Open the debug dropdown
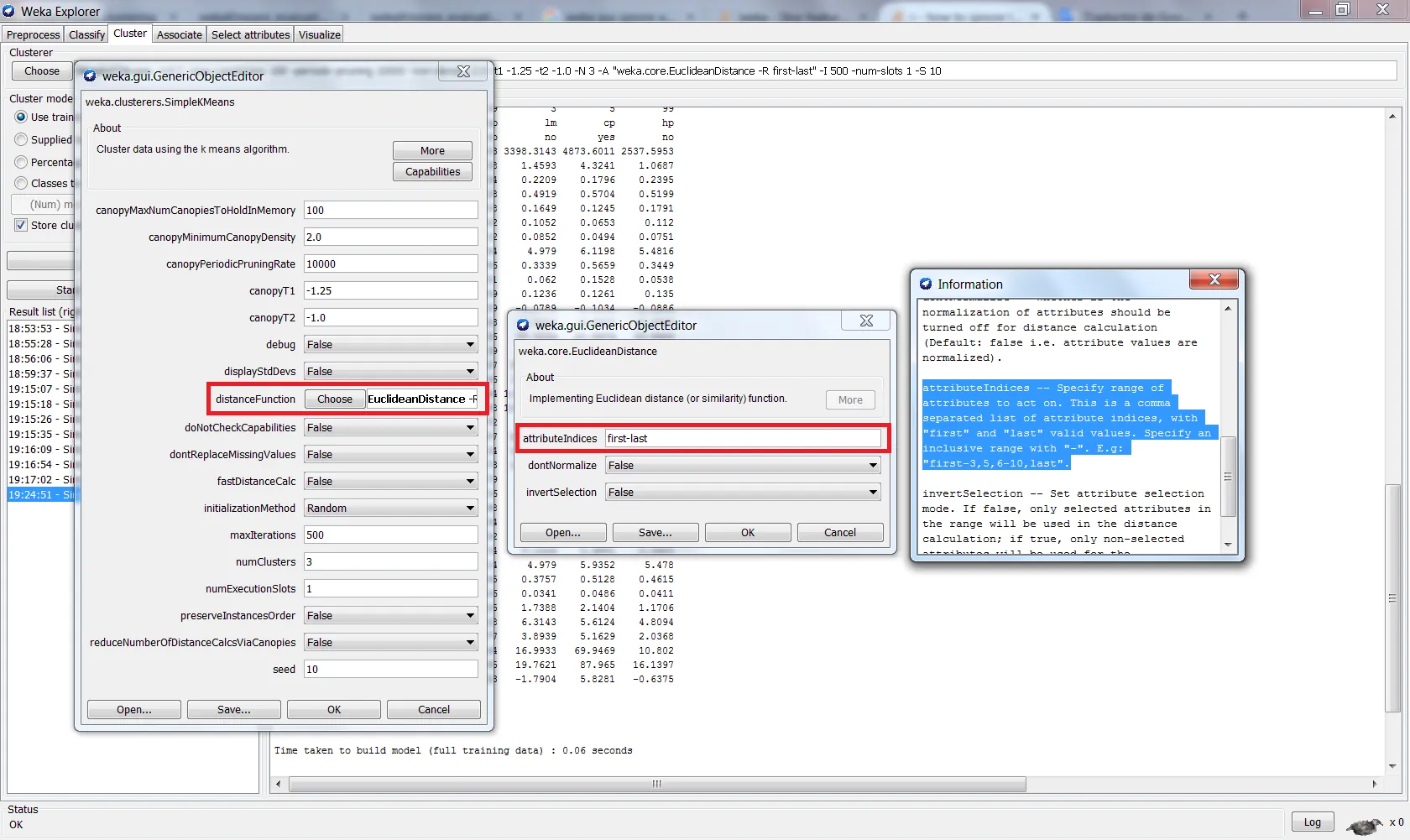1410x840 pixels. [391, 344]
